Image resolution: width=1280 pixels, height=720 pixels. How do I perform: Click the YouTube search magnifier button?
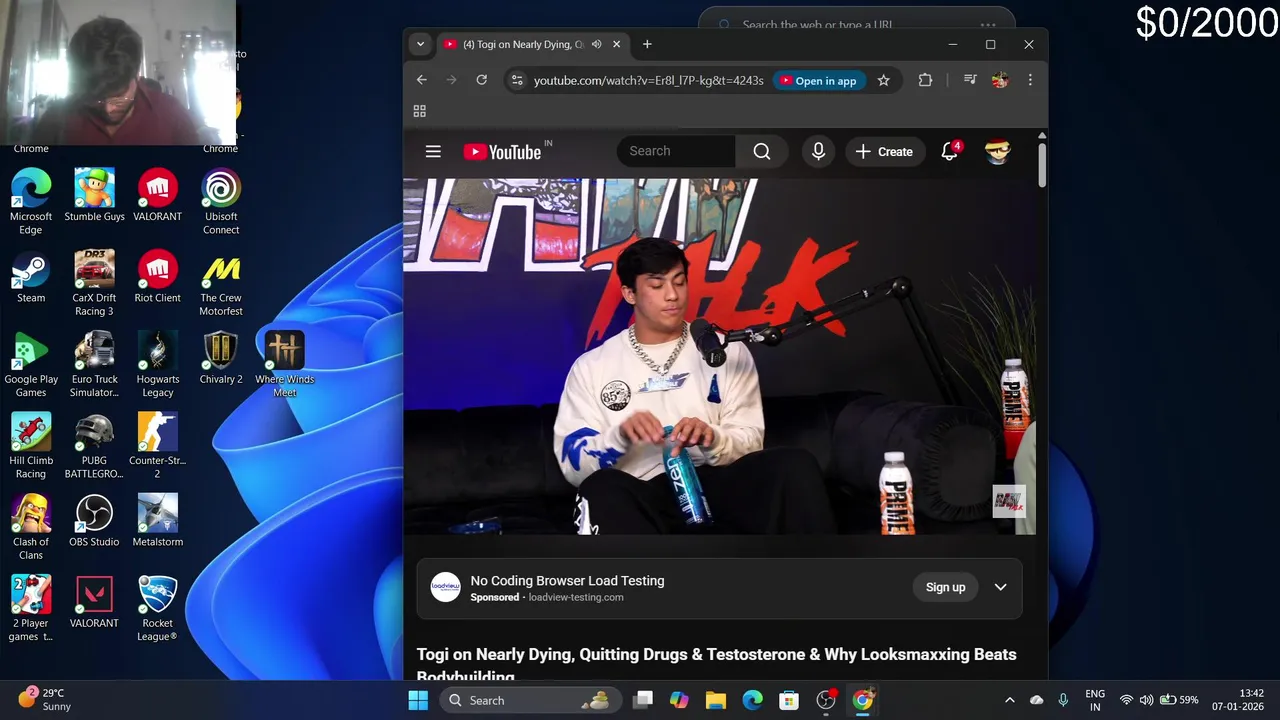pos(762,151)
